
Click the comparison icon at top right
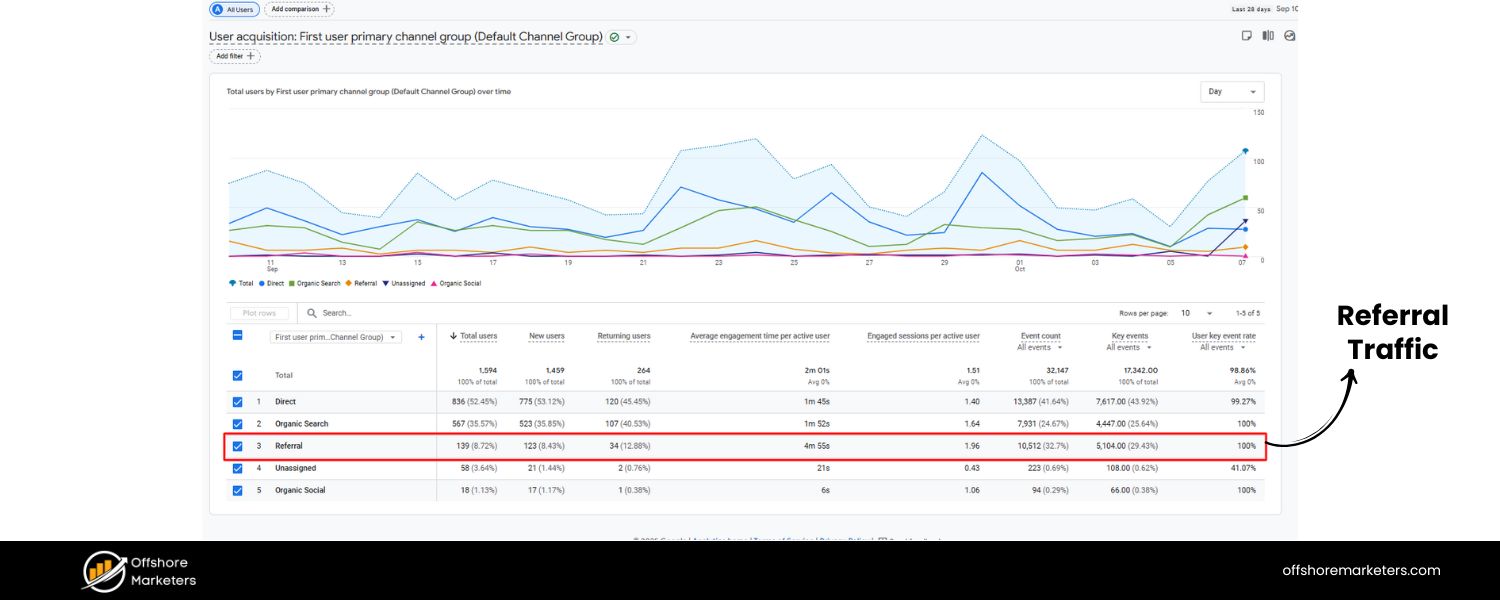tap(1268, 35)
